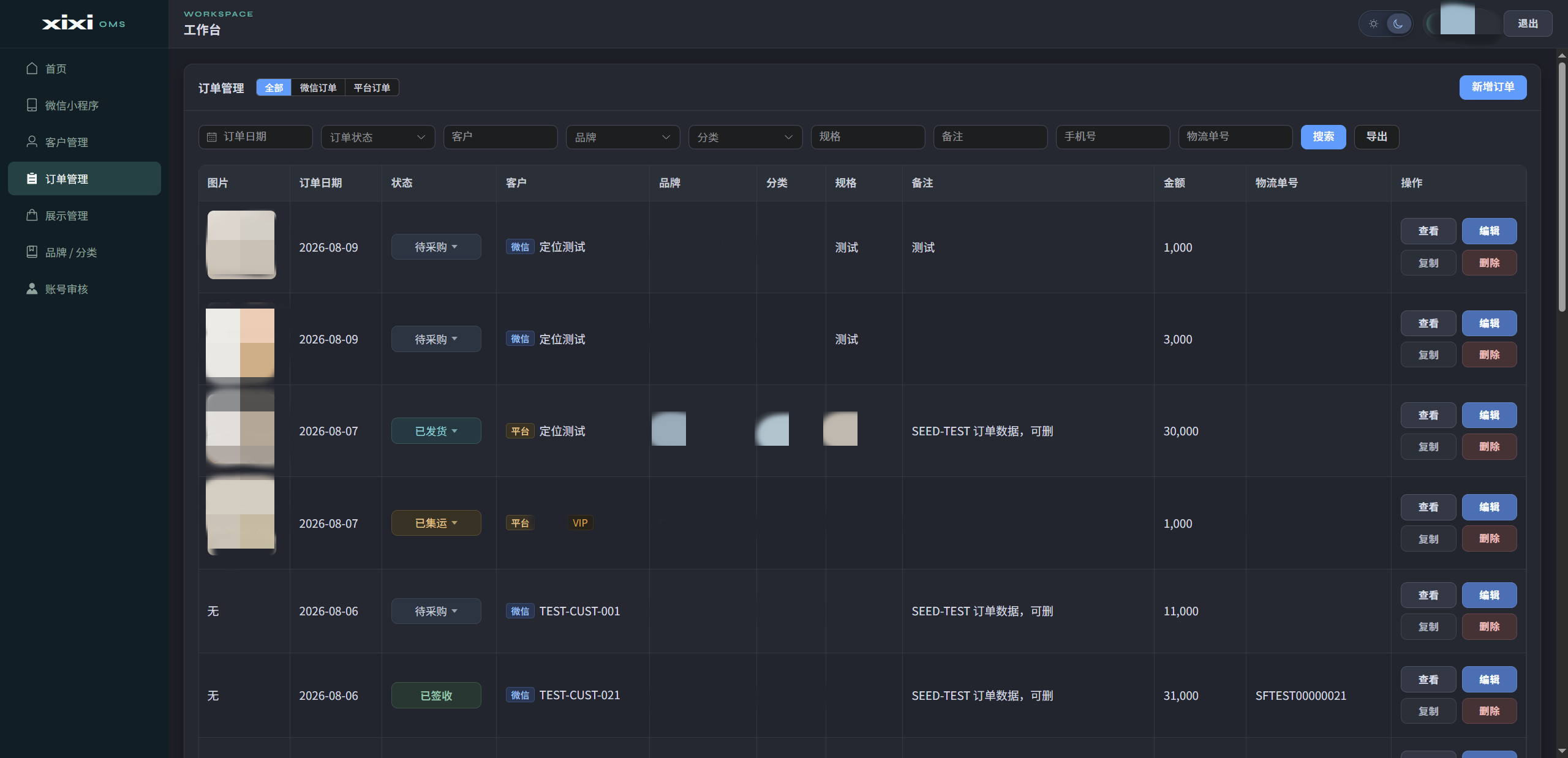Copy the TEST-CUST-021 order

pos(1428,711)
